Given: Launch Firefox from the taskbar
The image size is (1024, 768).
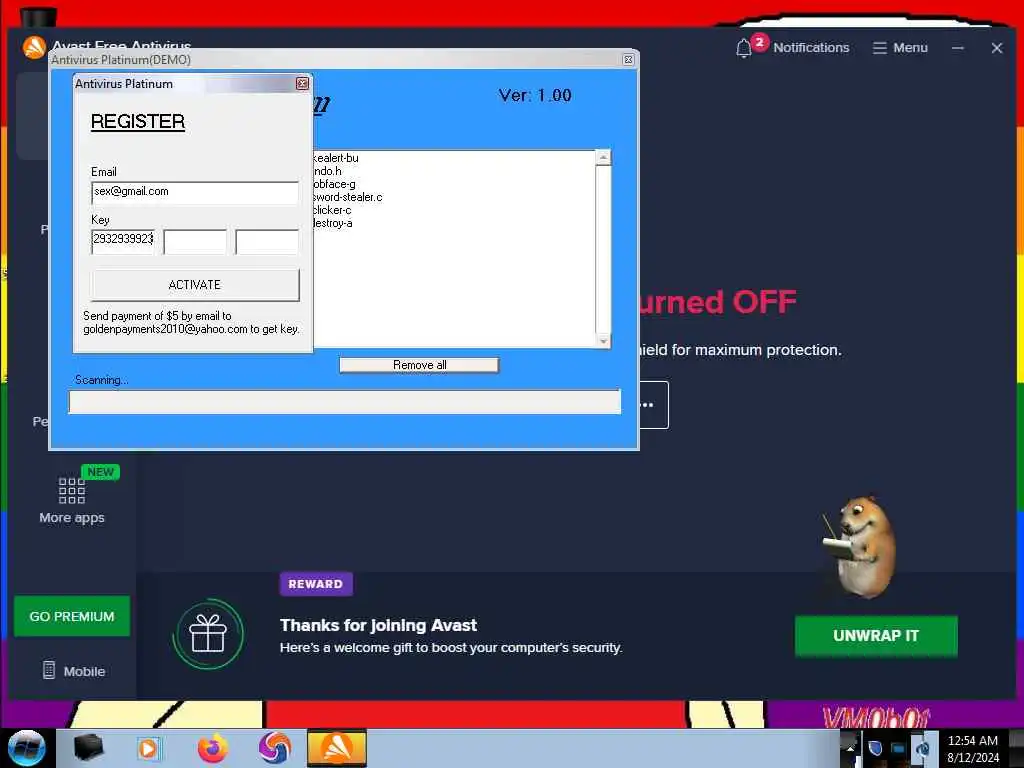Looking at the screenshot, I should pos(213,748).
